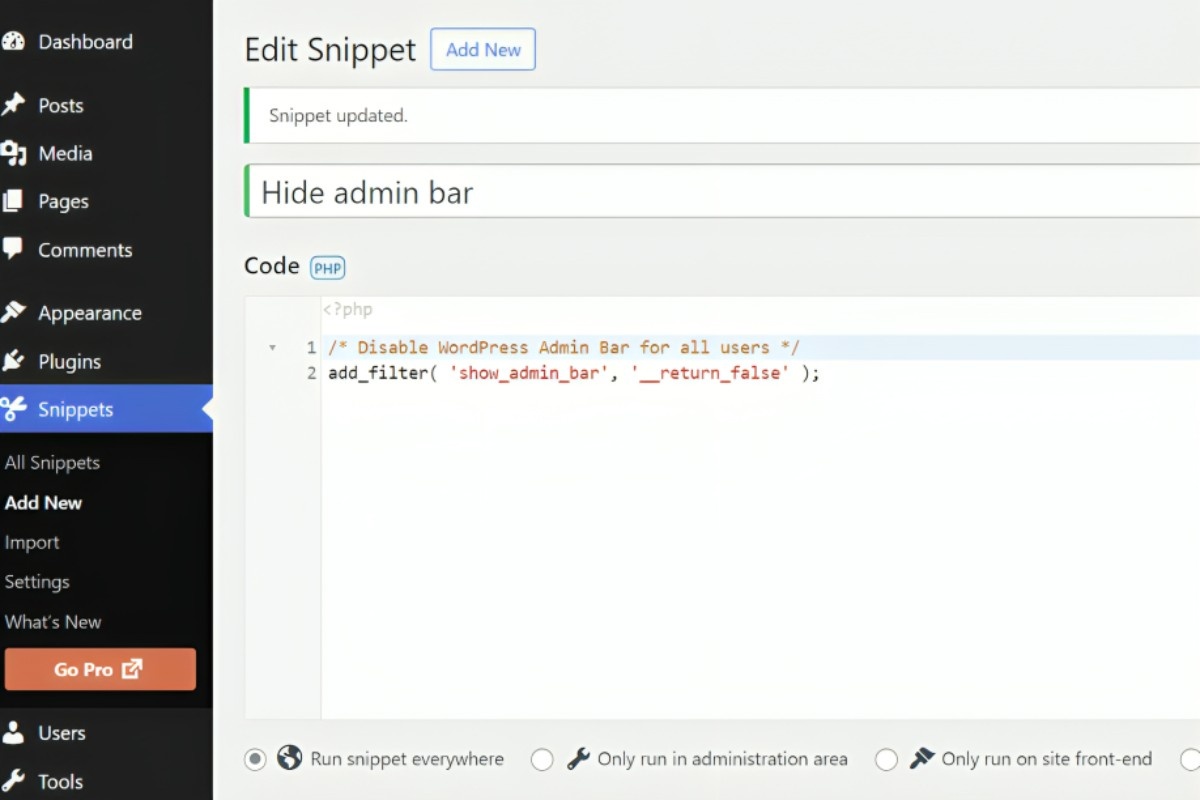Click the Go Pro upgrade button
The image size is (1200, 800).
[x=100, y=669]
